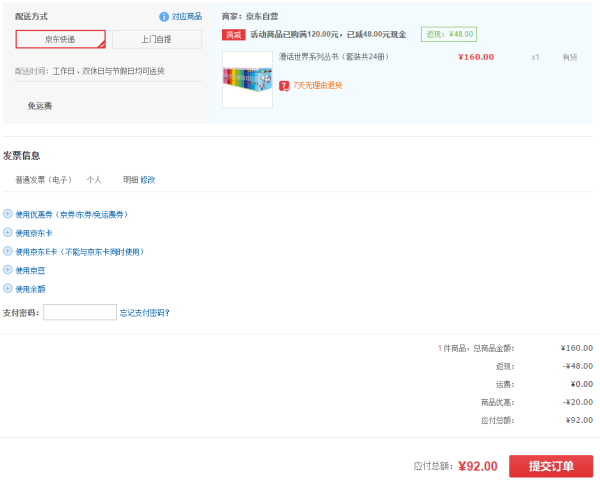Viewport: 600px width, 480px height.
Task: Click 提交订单 submit button
Action: [x=551, y=466]
